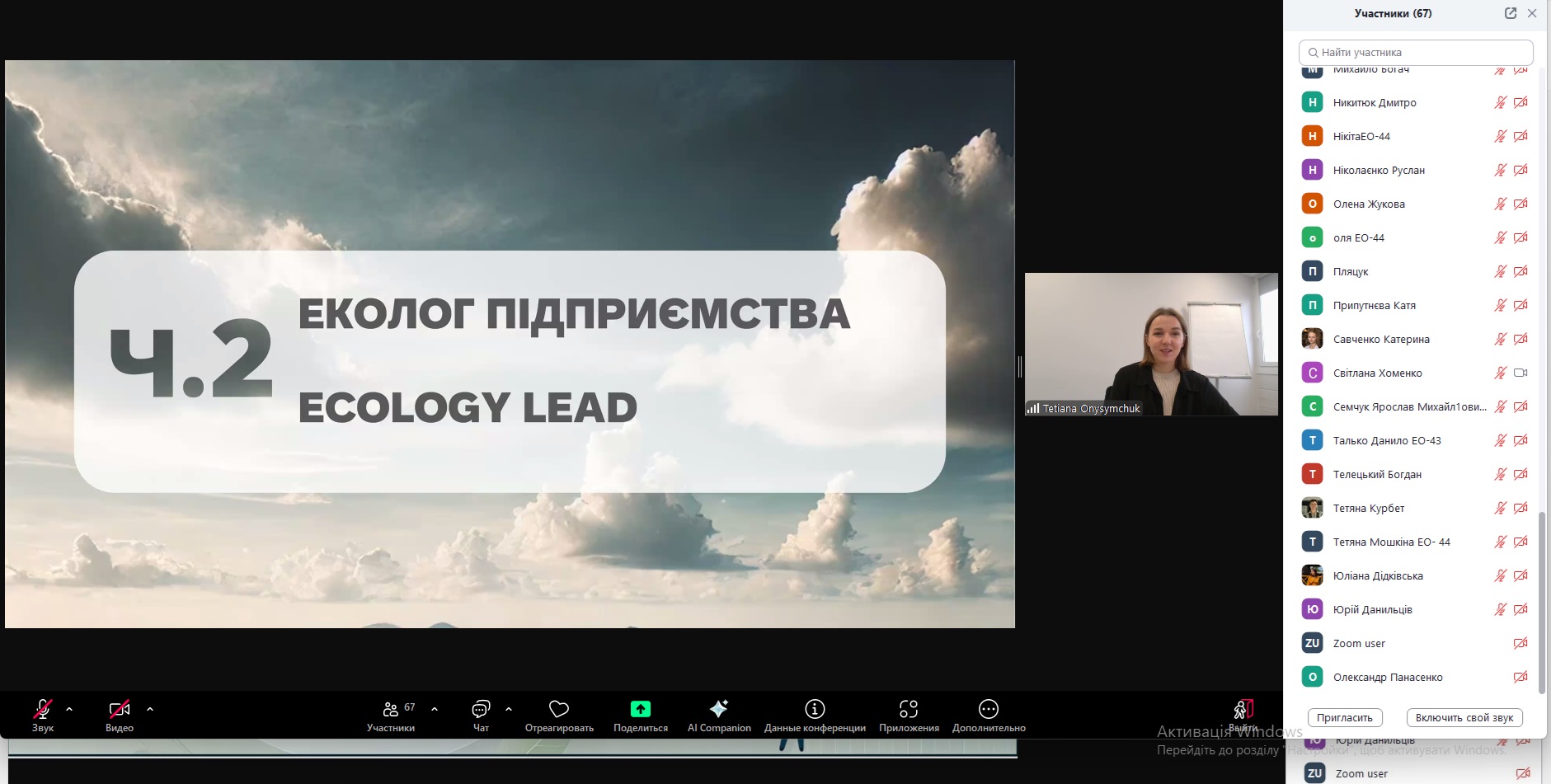1551x784 pixels.
Task: Click the participants list scrollbar
Action: [x=1542, y=602]
